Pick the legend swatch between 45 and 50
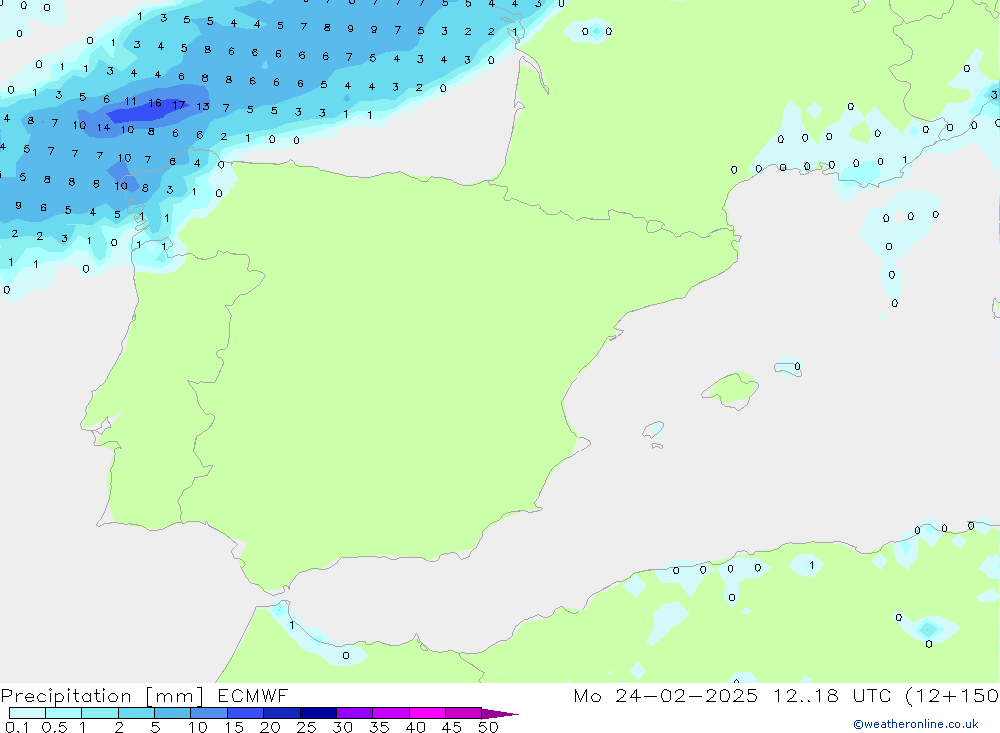Image resolution: width=1000 pixels, height=733 pixels. (463, 713)
